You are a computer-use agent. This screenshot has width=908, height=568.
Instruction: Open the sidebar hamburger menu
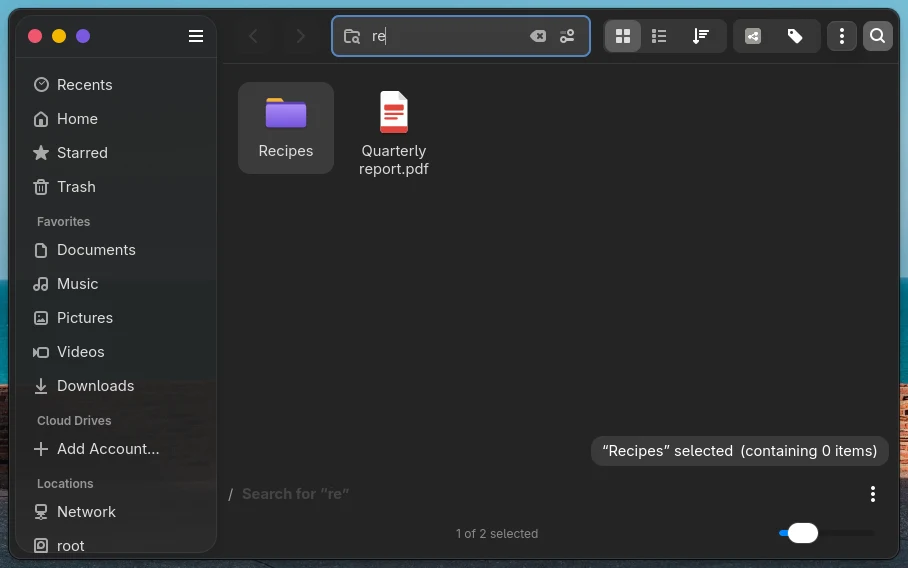(196, 36)
